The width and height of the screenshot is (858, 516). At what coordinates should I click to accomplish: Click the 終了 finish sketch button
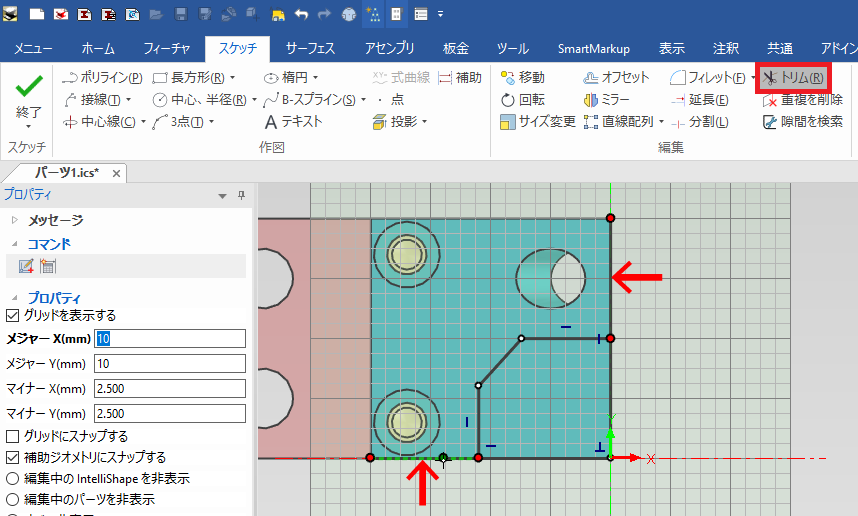click(x=29, y=99)
